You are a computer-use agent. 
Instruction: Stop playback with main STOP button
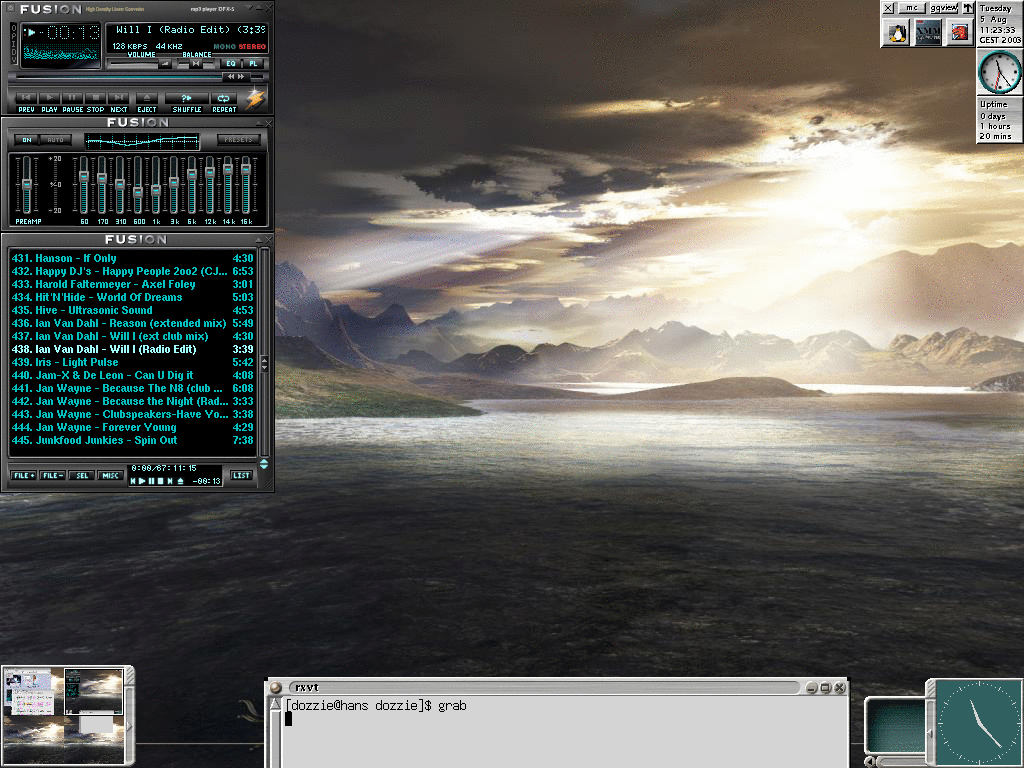pyautogui.click(x=95, y=99)
